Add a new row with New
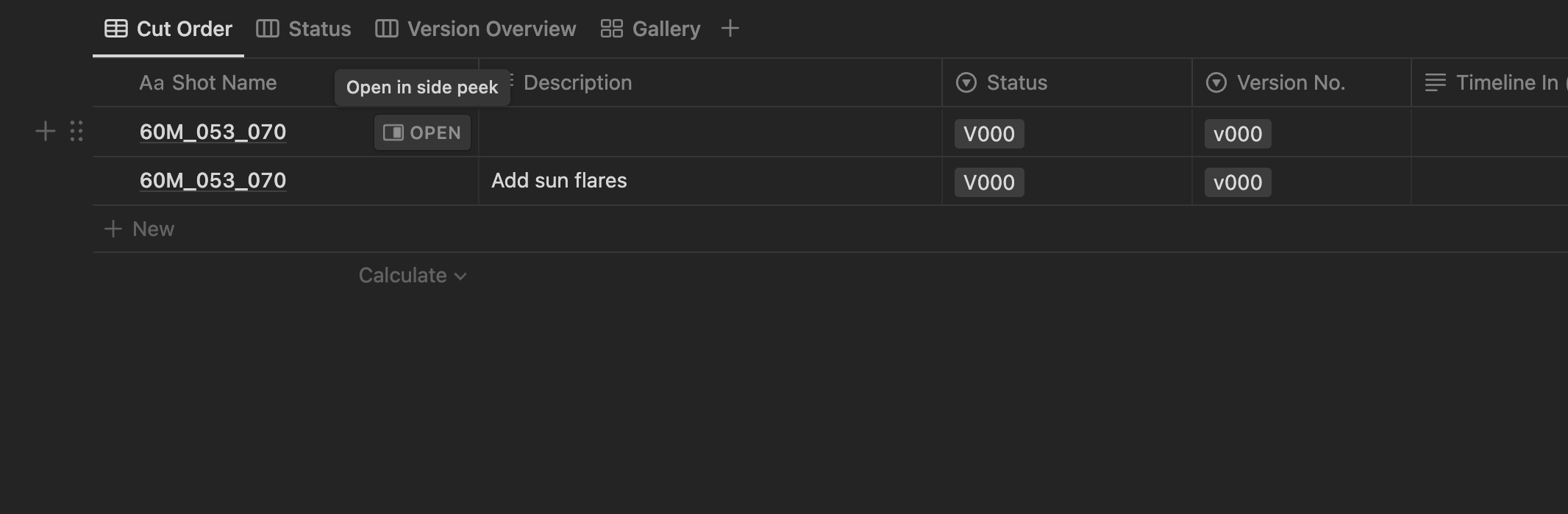Screen dimensions: 1568x514 pos(139,229)
